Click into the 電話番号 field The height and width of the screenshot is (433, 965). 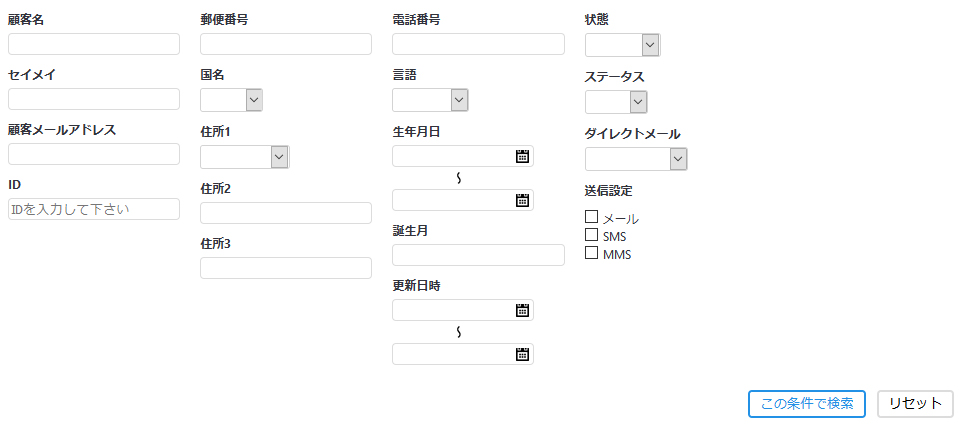tap(478, 44)
